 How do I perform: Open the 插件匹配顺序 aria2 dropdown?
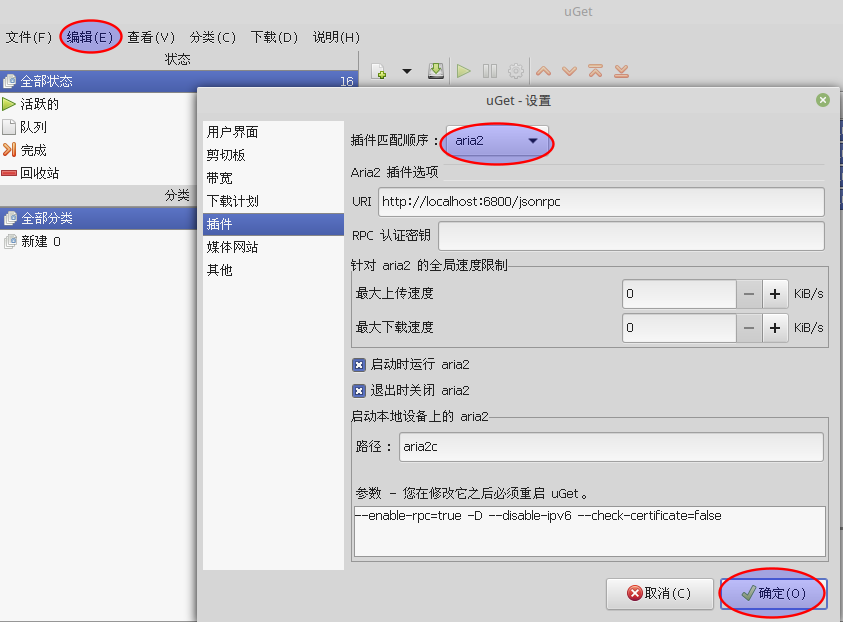[497, 141]
